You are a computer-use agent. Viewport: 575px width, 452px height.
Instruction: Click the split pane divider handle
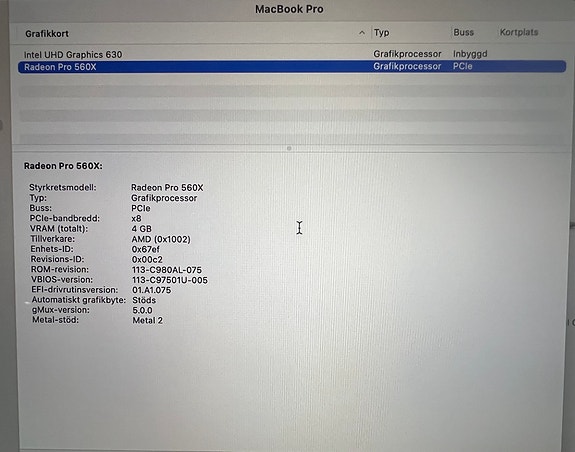tap(289, 148)
